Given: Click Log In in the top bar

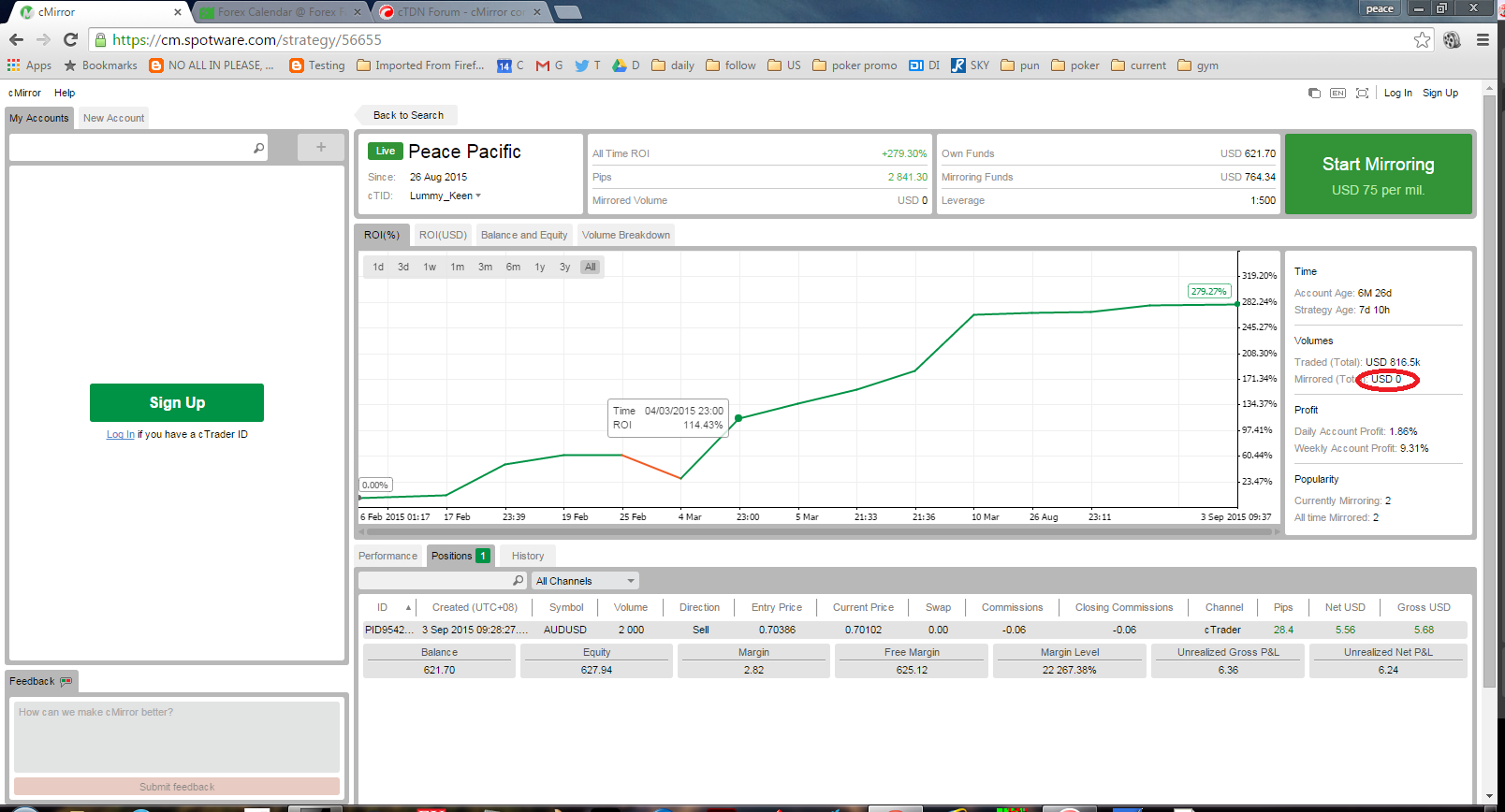Looking at the screenshot, I should [x=1398, y=93].
